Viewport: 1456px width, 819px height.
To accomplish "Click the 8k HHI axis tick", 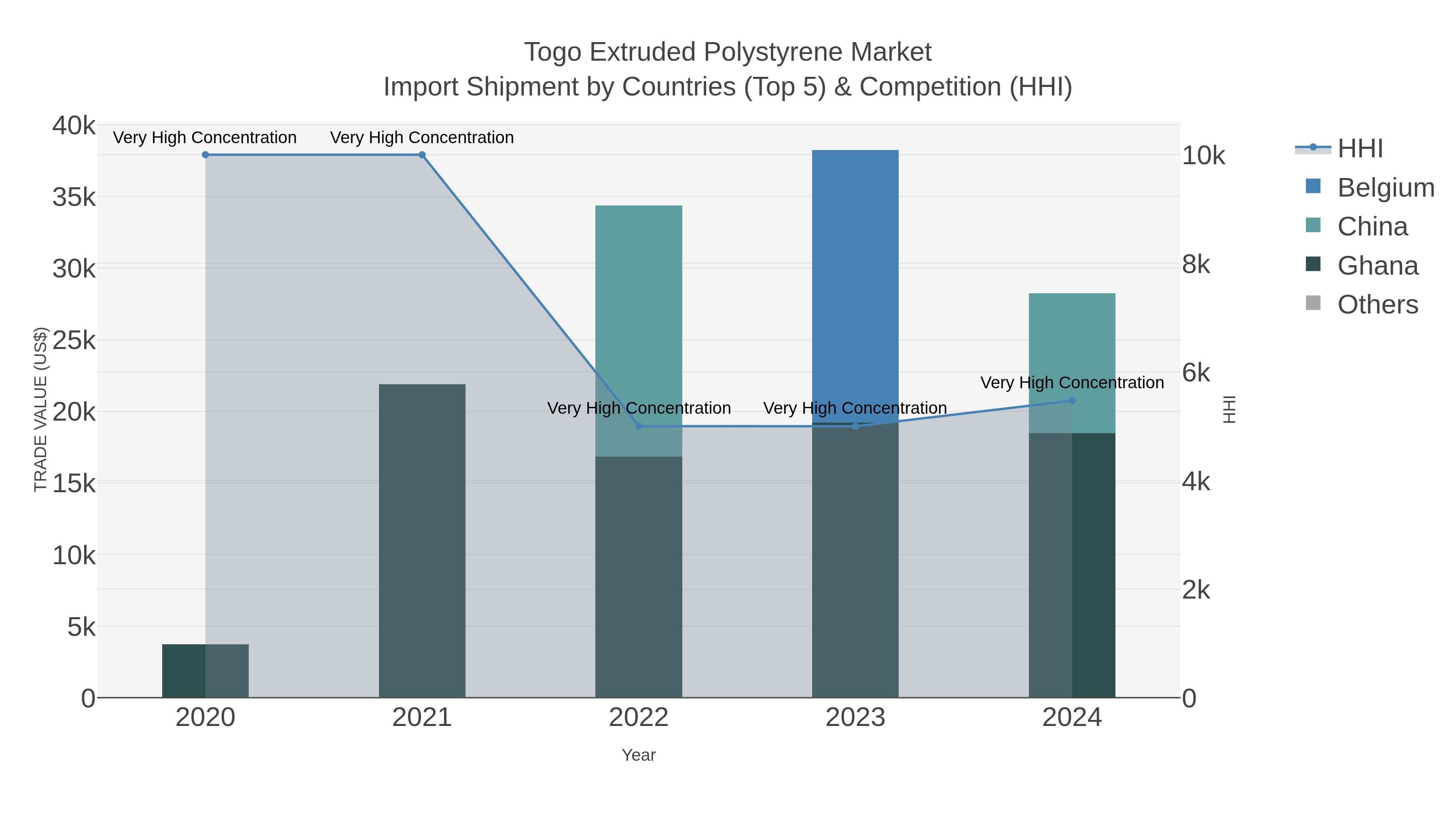I will [x=1196, y=264].
